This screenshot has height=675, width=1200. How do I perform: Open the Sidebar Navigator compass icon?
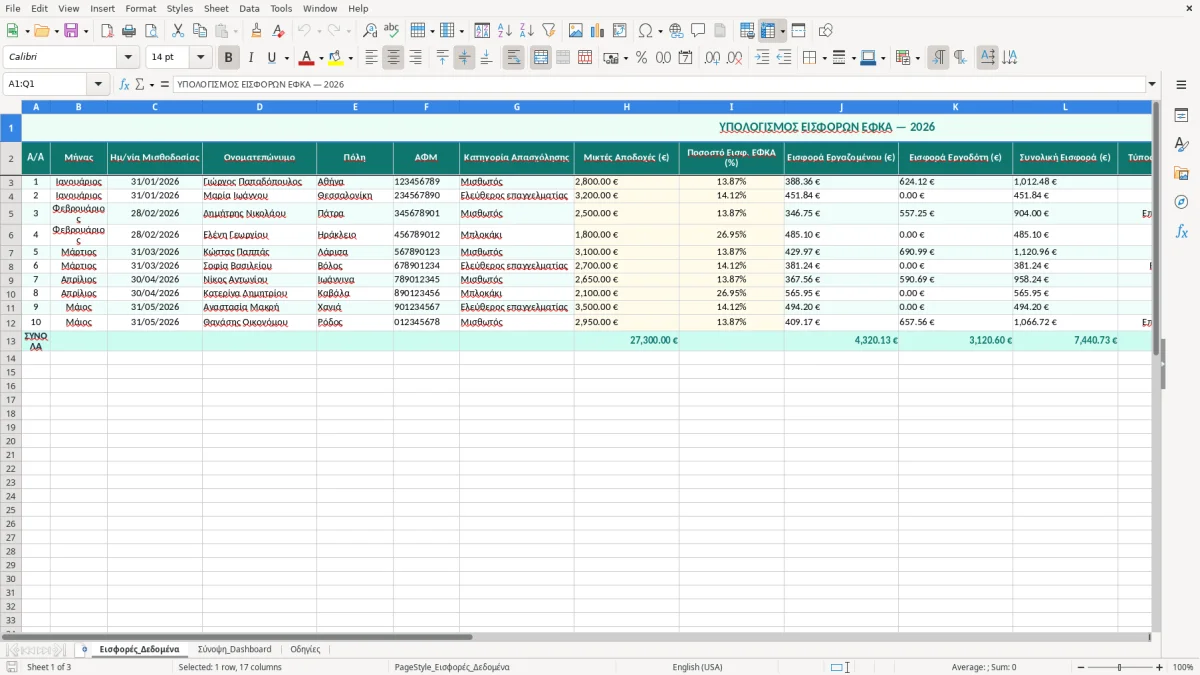pyautogui.click(x=1181, y=202)
